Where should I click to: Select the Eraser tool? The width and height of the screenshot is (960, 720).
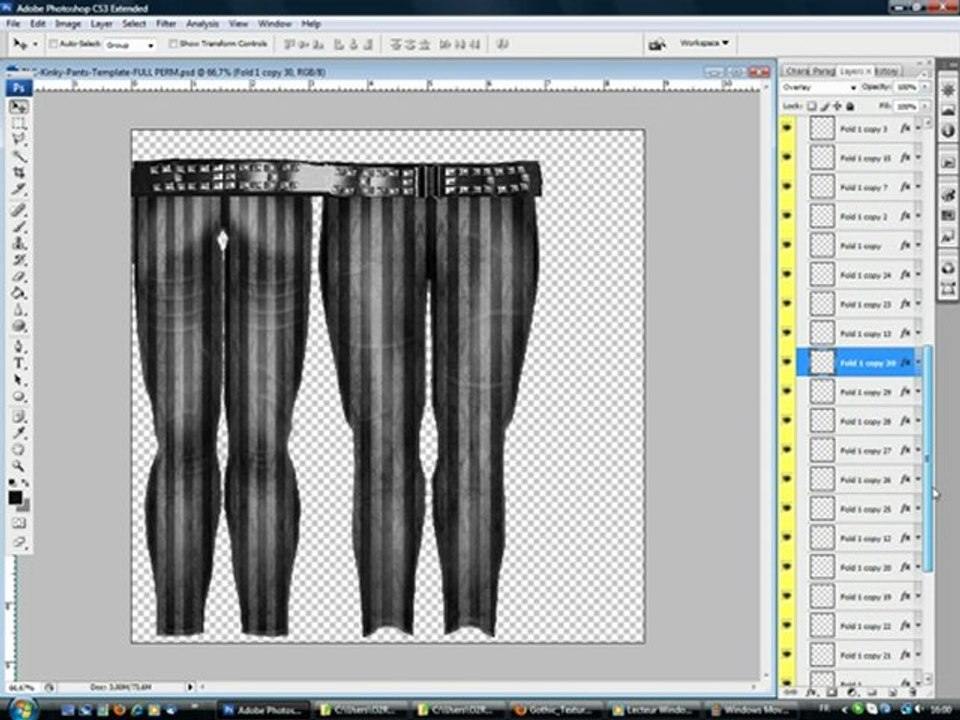click(19, 277)
